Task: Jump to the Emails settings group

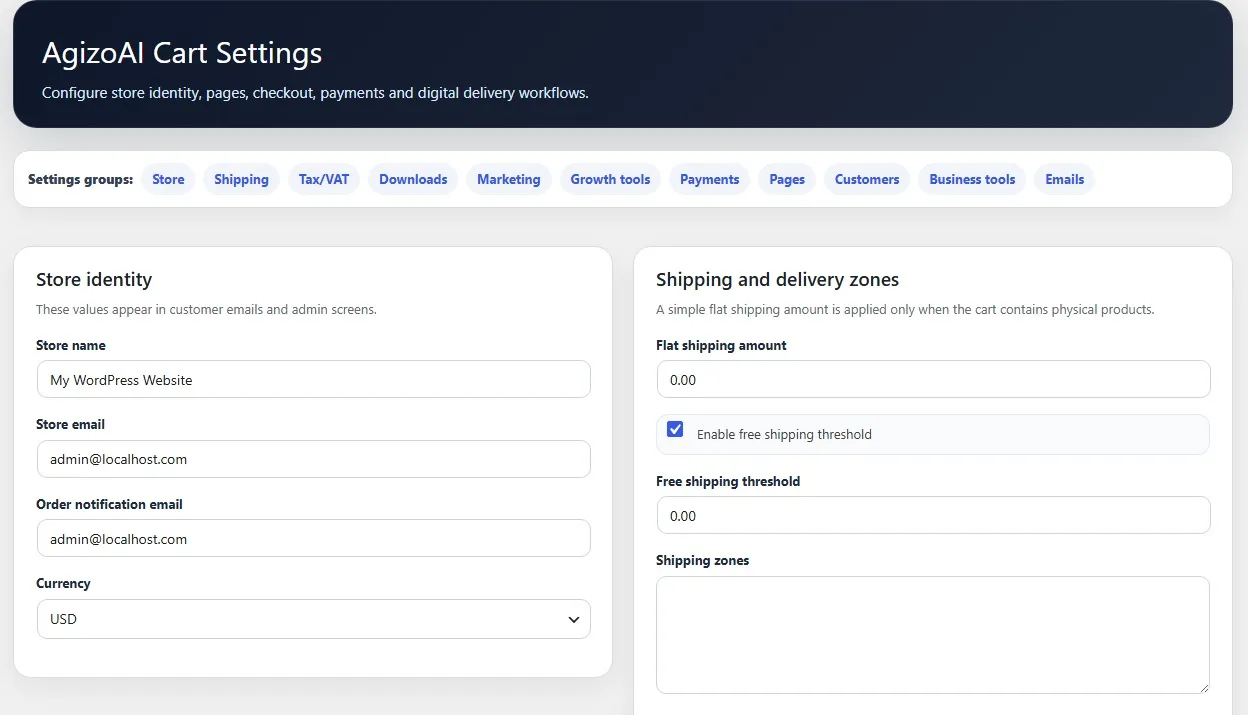Action: coord(1064,179)
